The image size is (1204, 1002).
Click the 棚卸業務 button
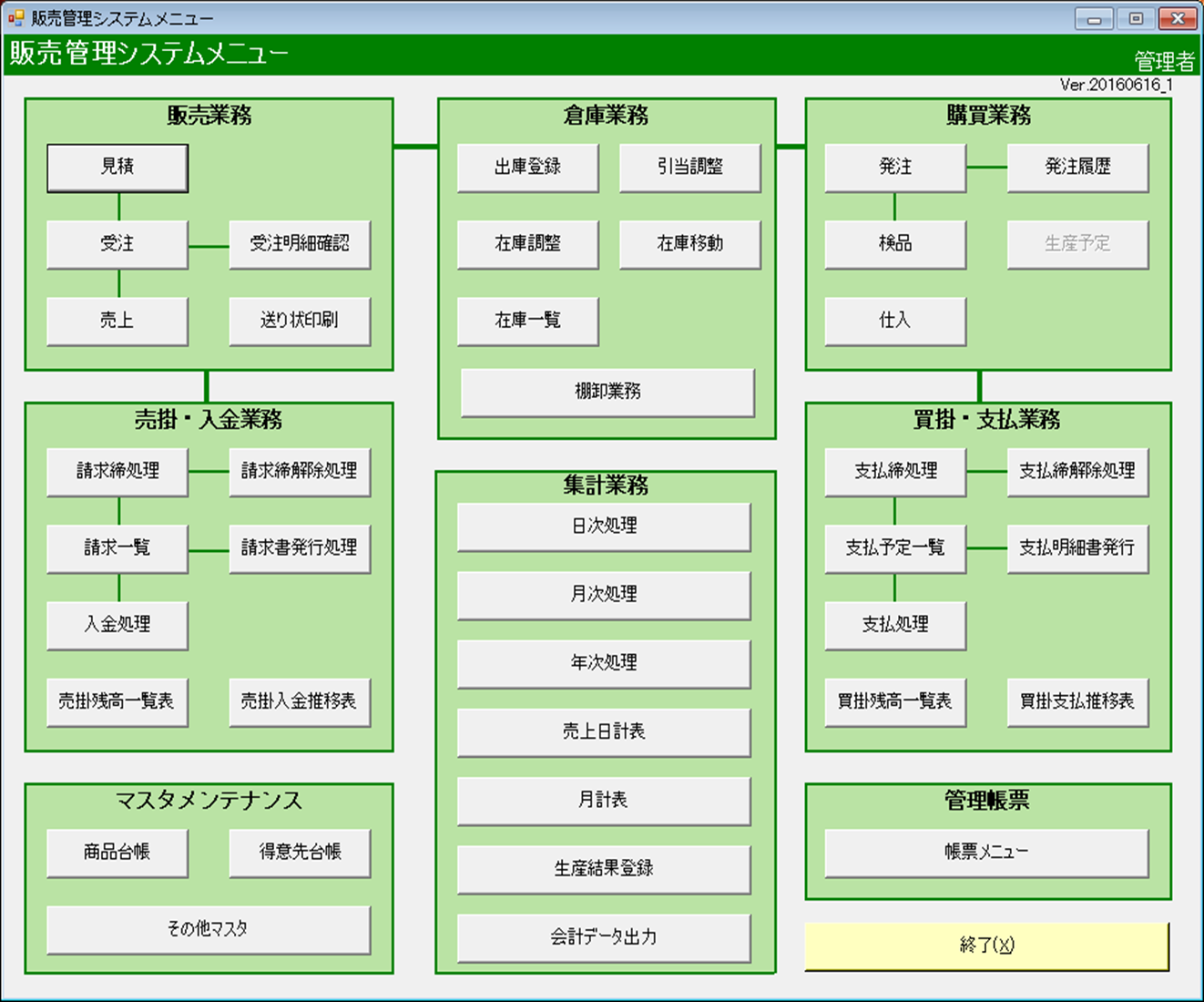pyautogui.click(x=607, y=393)
